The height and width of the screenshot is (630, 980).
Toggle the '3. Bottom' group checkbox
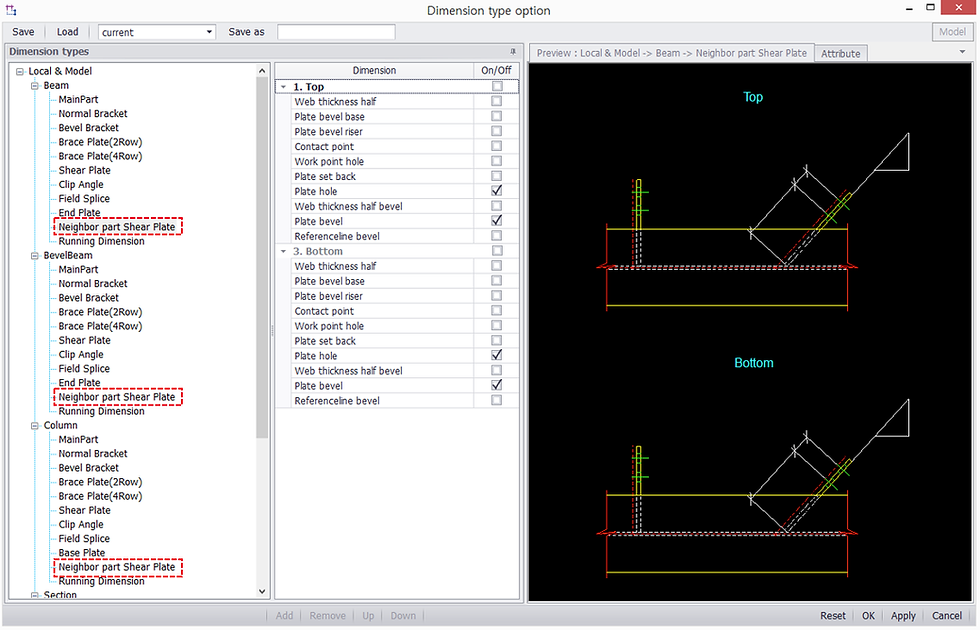click(x=497, y=251)
